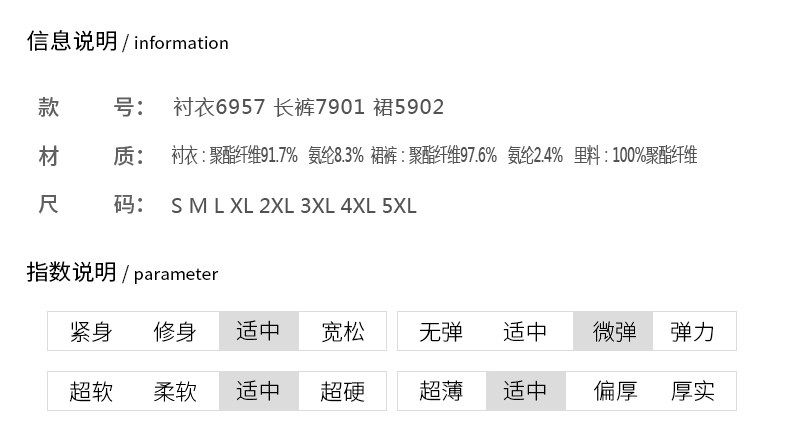
Task: Select the highlighted 适中 fit option
Action: coord(258,331)
